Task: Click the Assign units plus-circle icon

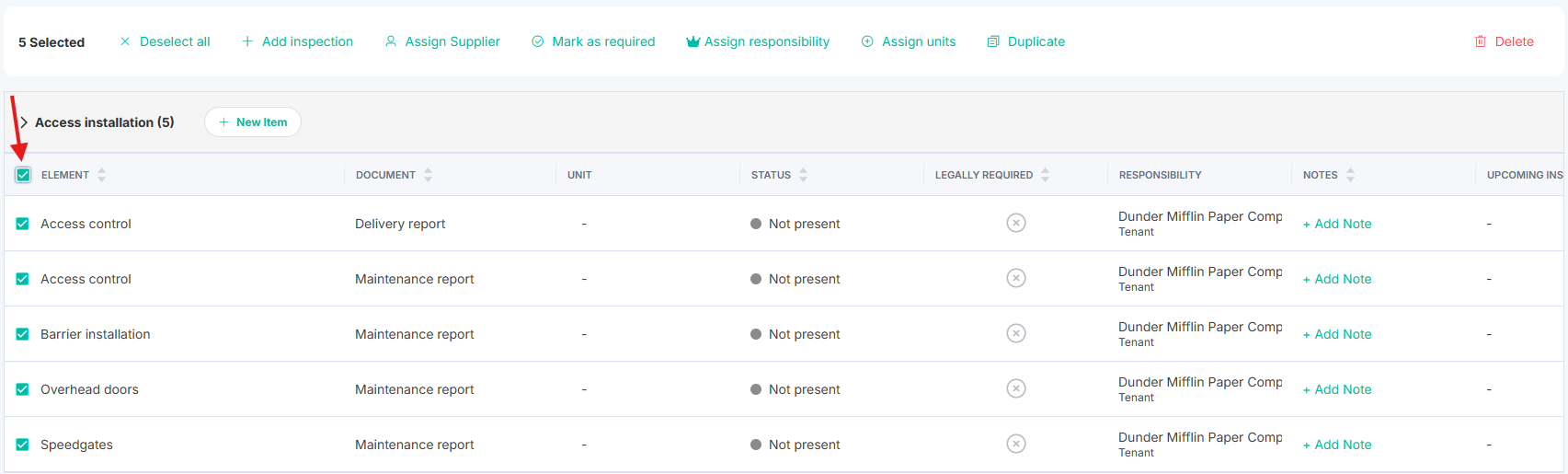Action: 867,41
